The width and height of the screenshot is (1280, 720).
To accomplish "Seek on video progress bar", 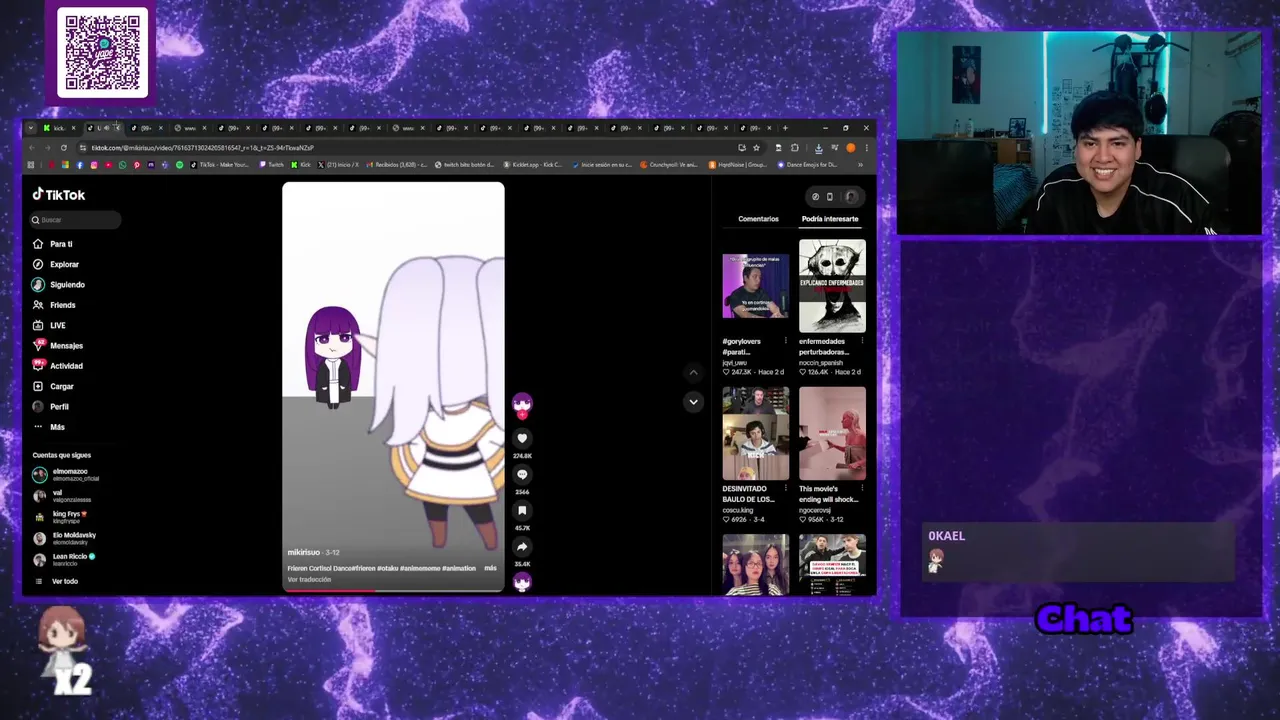I will [x=393, y=590].
